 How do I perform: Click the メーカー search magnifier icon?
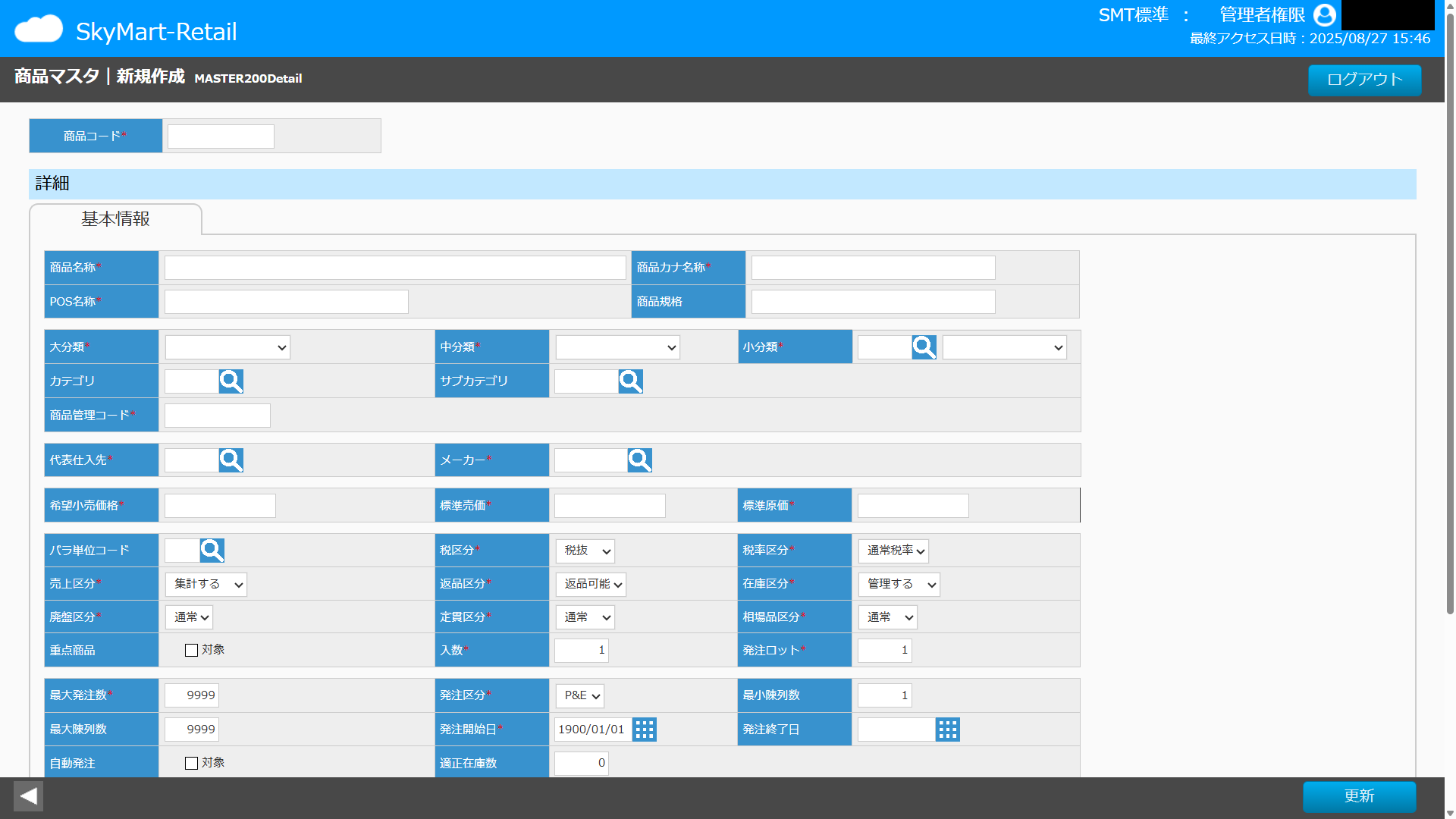pos(639,460)
